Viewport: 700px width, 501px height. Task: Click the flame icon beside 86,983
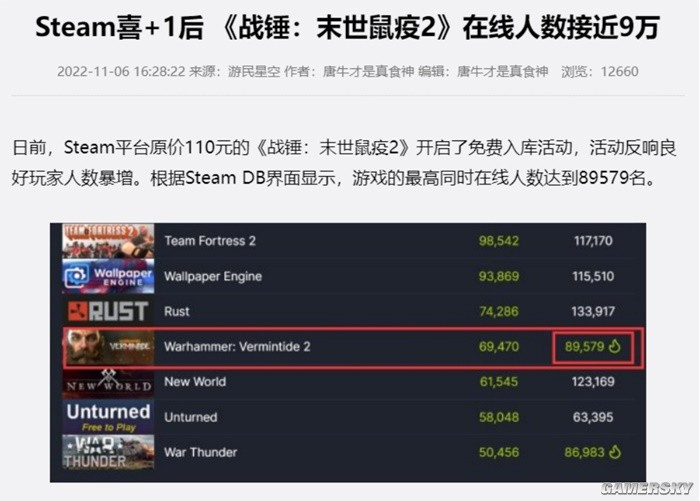(x=615, y=452)
